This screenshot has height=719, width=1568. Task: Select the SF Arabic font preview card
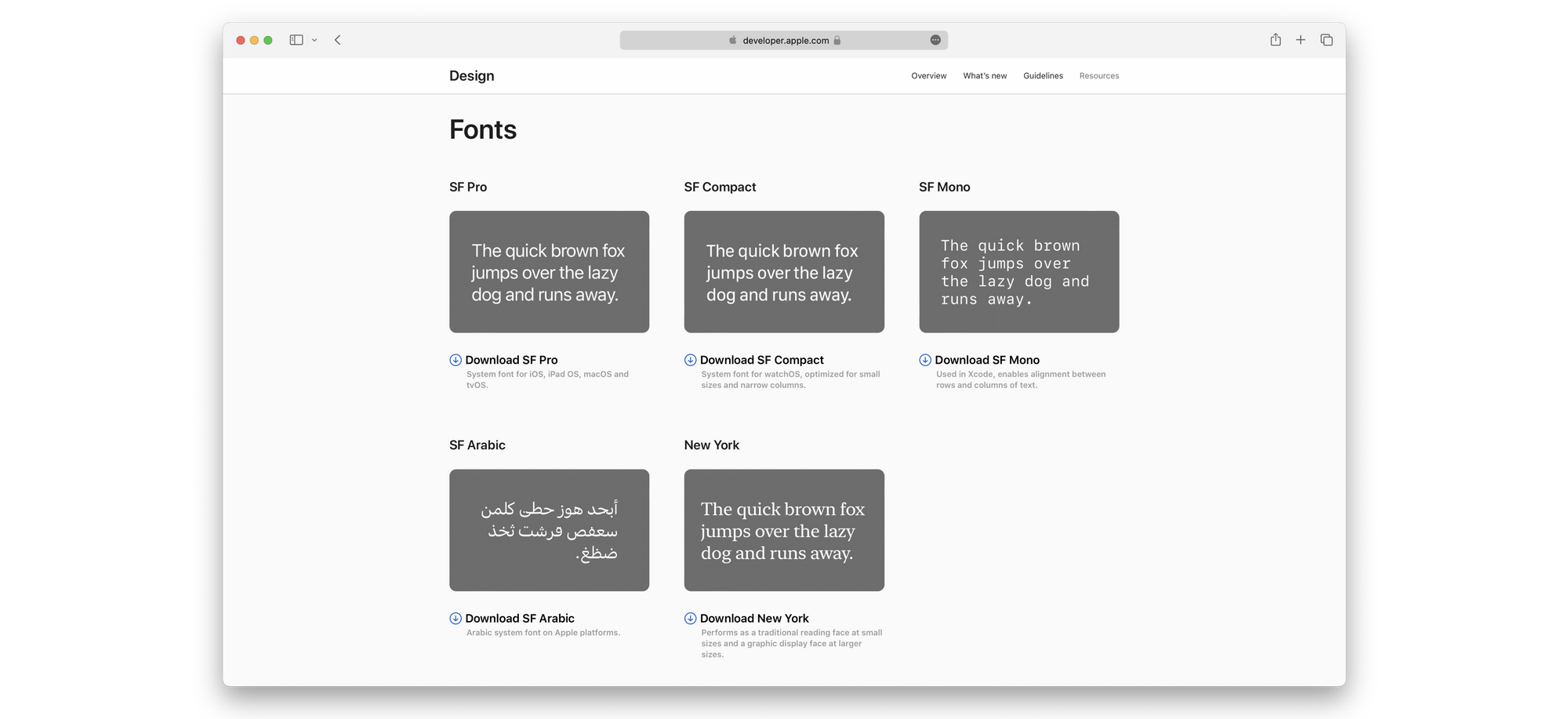pos(549,530)
